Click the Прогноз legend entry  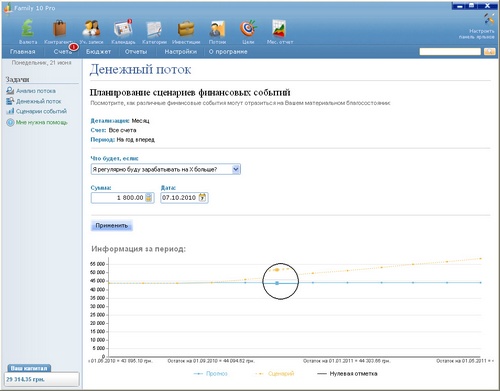(210, 374)
